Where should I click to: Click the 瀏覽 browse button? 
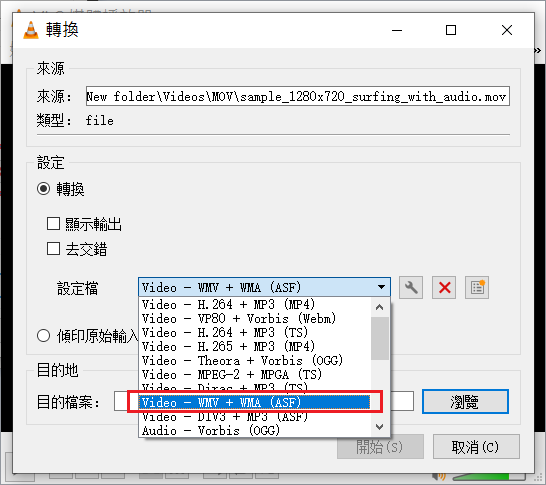point(465,401)
